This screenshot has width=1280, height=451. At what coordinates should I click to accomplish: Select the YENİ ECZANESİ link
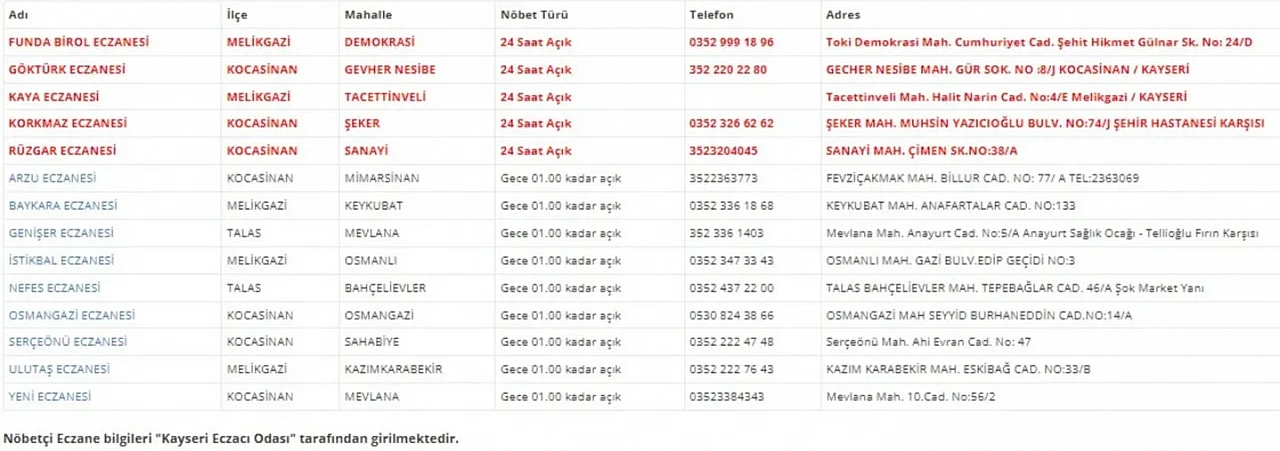click(x=49, y=397)
